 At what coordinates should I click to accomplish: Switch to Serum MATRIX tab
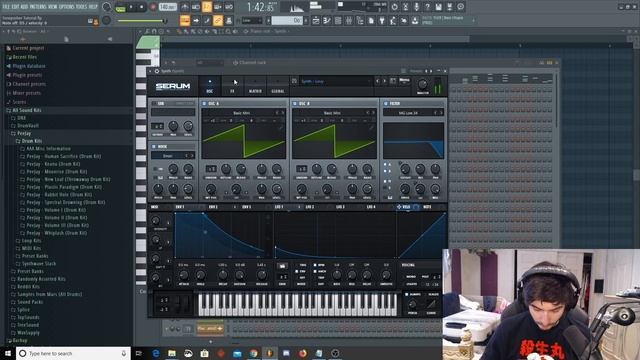coord(255,86)
